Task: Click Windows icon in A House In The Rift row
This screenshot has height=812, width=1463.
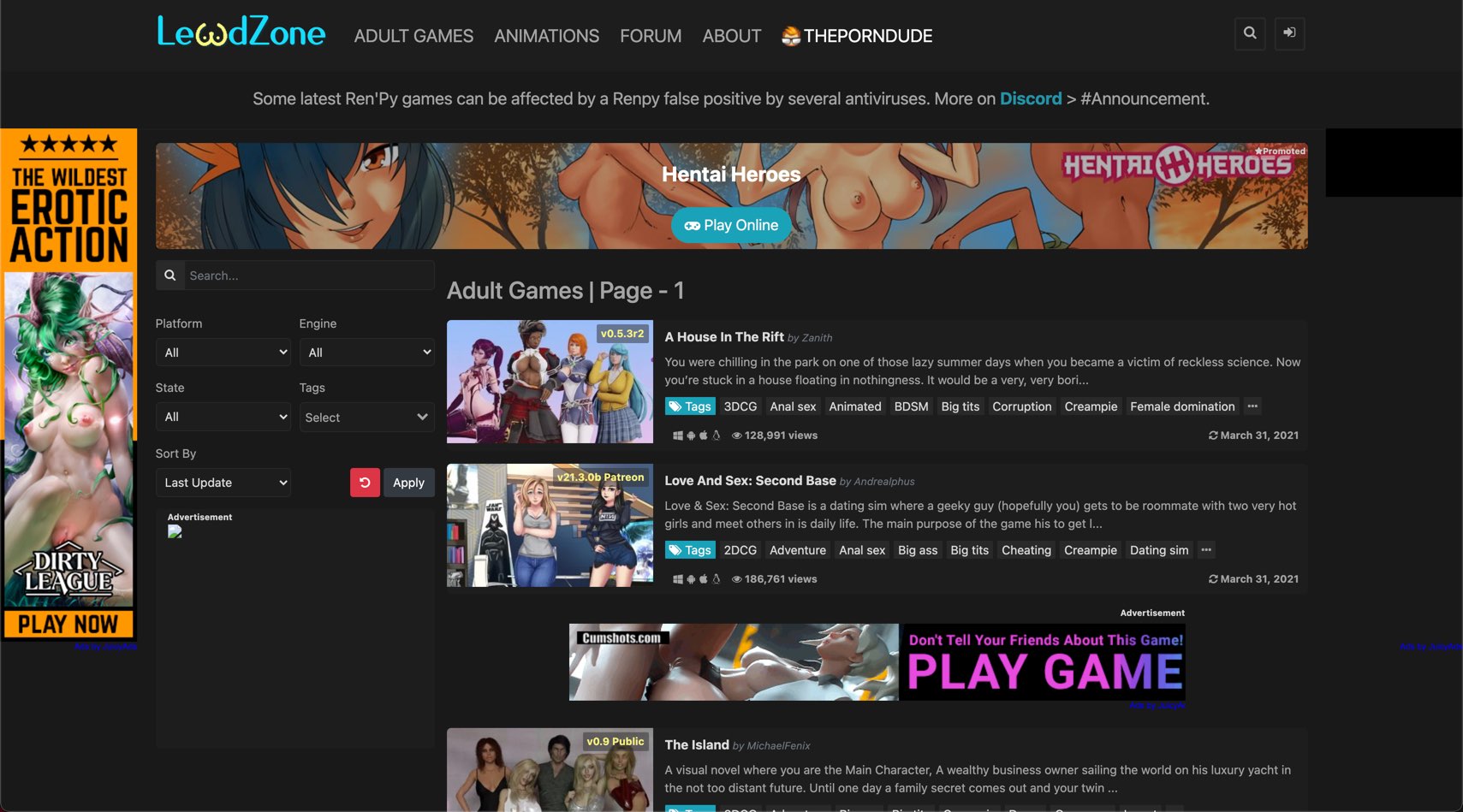Action: [678, 436]
